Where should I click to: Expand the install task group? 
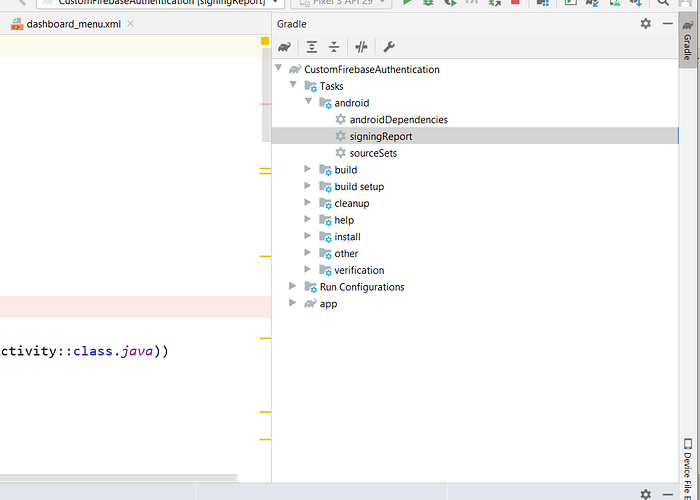[308, 236]
